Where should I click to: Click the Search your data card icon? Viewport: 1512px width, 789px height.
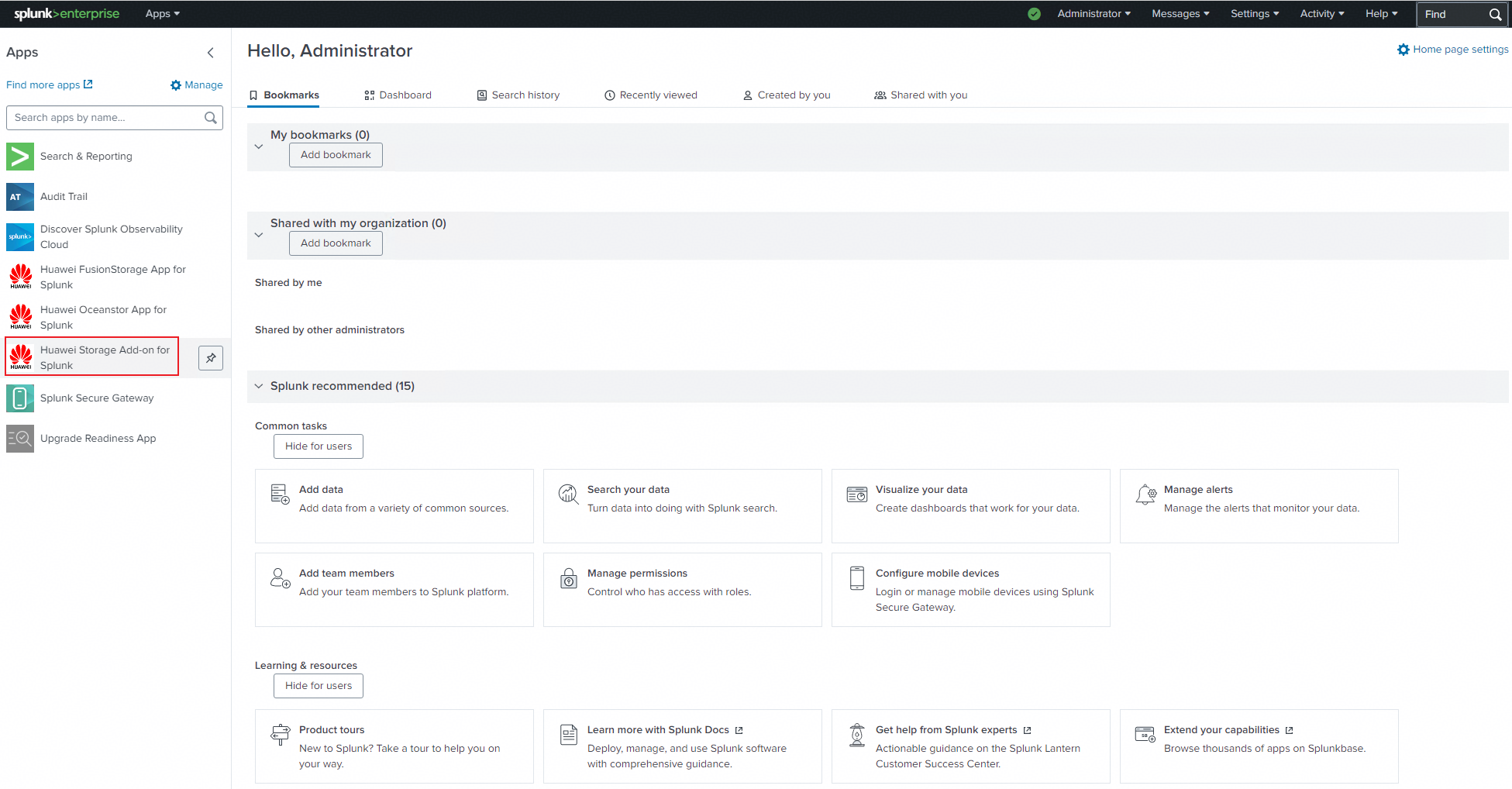[x=568, y=494]
